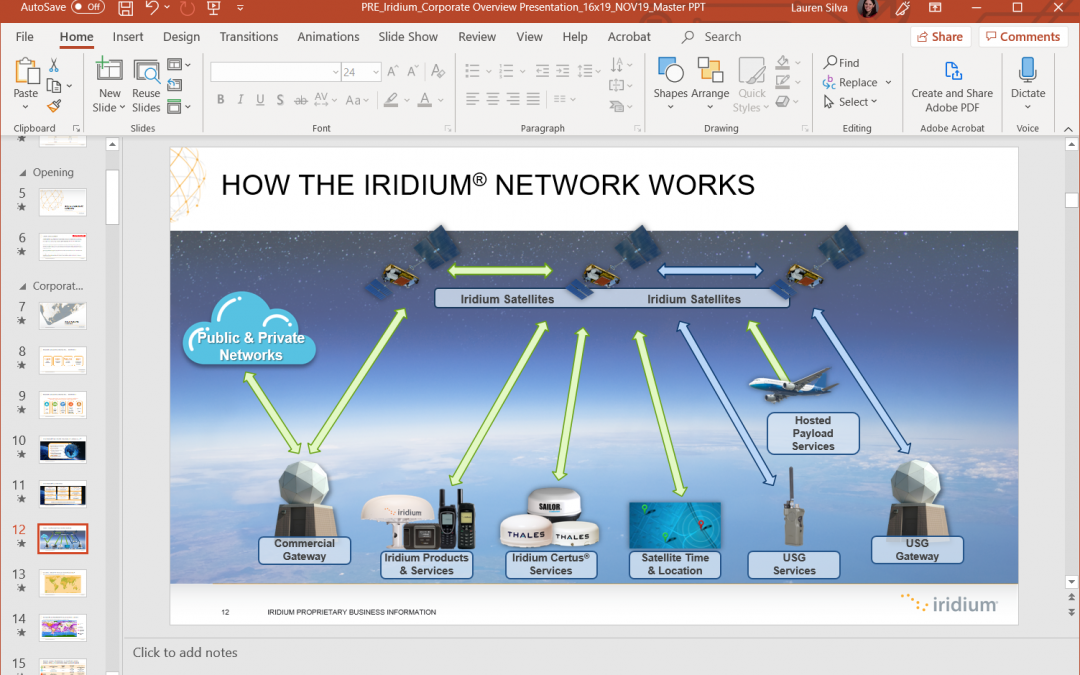Image resolution: width=1080 pixels, height=675 pixels.
Task: Click Decrease Font Size icon
Action: coord(413,72)
